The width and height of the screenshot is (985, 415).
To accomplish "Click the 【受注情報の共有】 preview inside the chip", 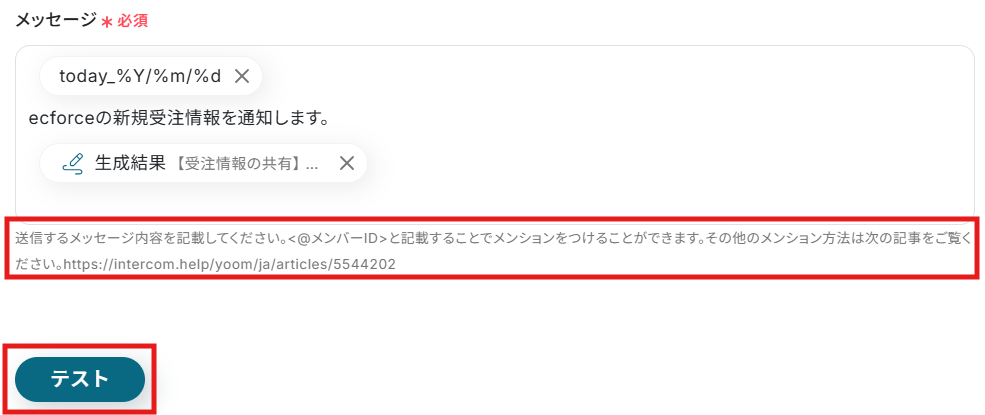I will (238, 164).
